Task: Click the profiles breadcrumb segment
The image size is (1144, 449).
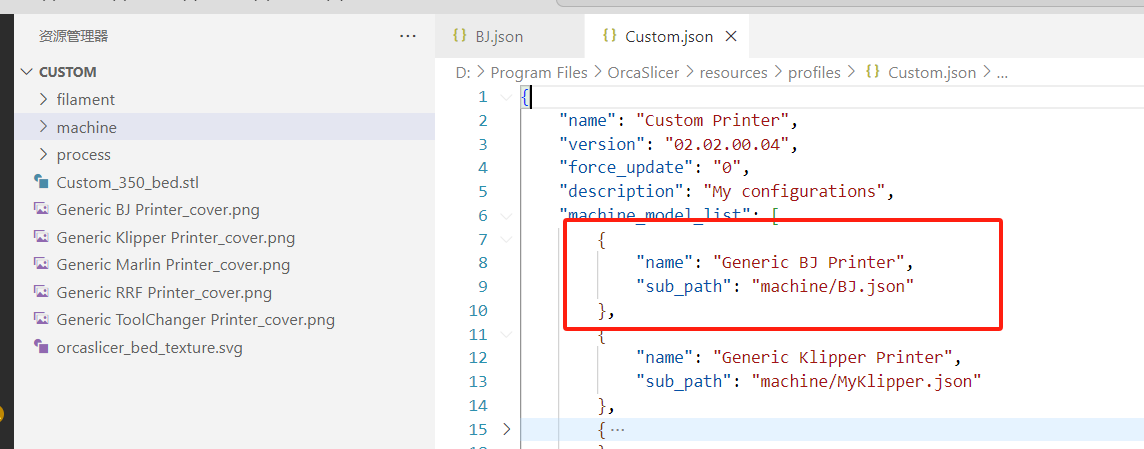Action: [x=815, y=72]
